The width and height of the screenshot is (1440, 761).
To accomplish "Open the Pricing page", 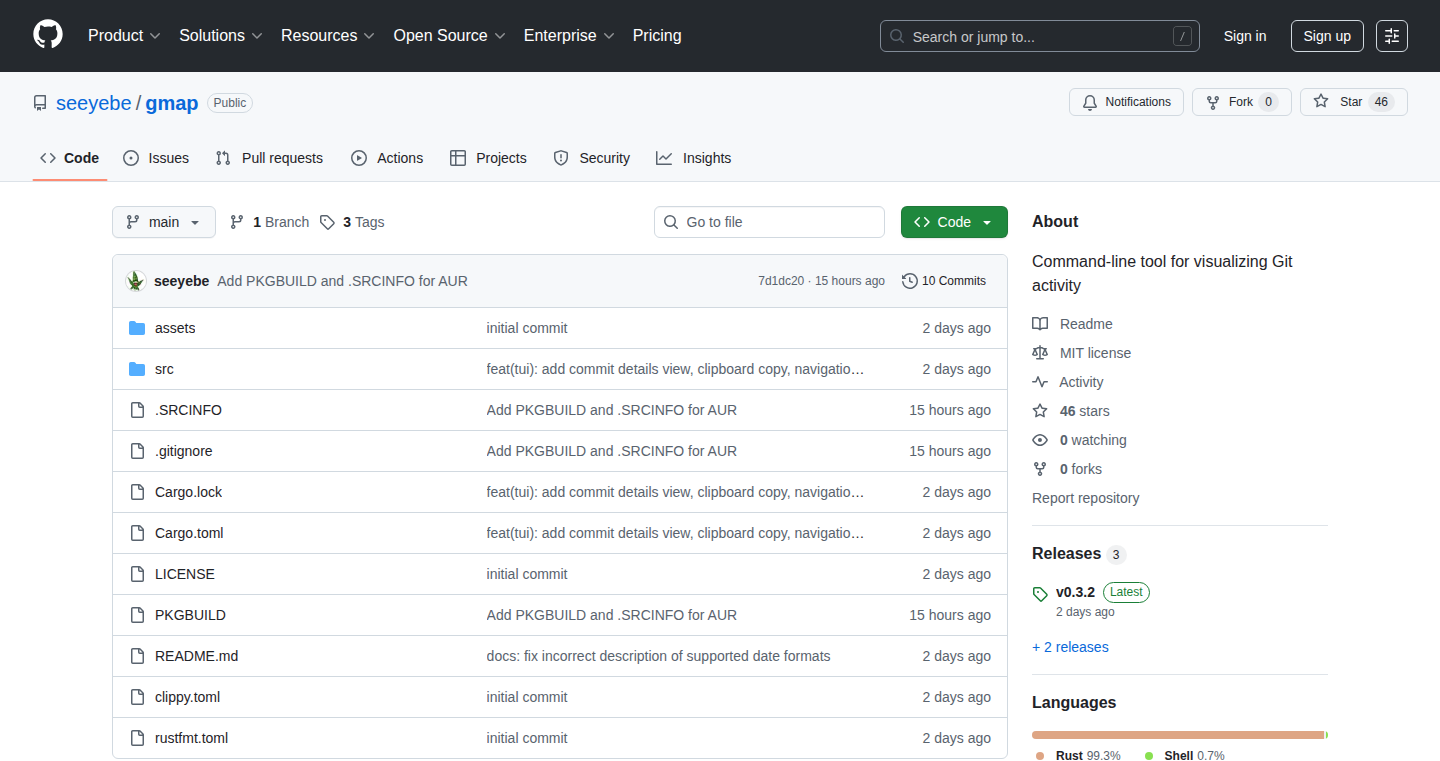I will (x=657, y=35).
